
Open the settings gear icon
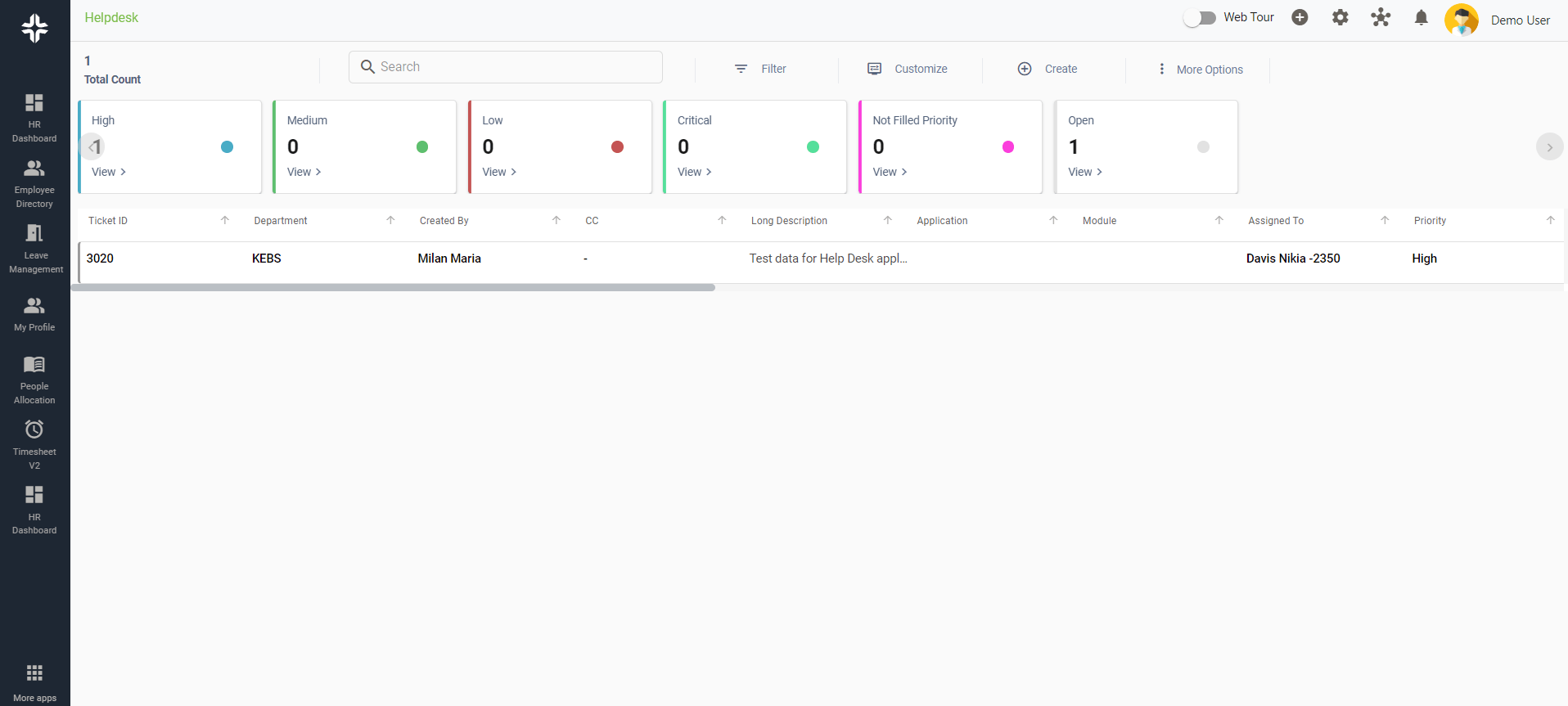click(x=1340, y=18)
